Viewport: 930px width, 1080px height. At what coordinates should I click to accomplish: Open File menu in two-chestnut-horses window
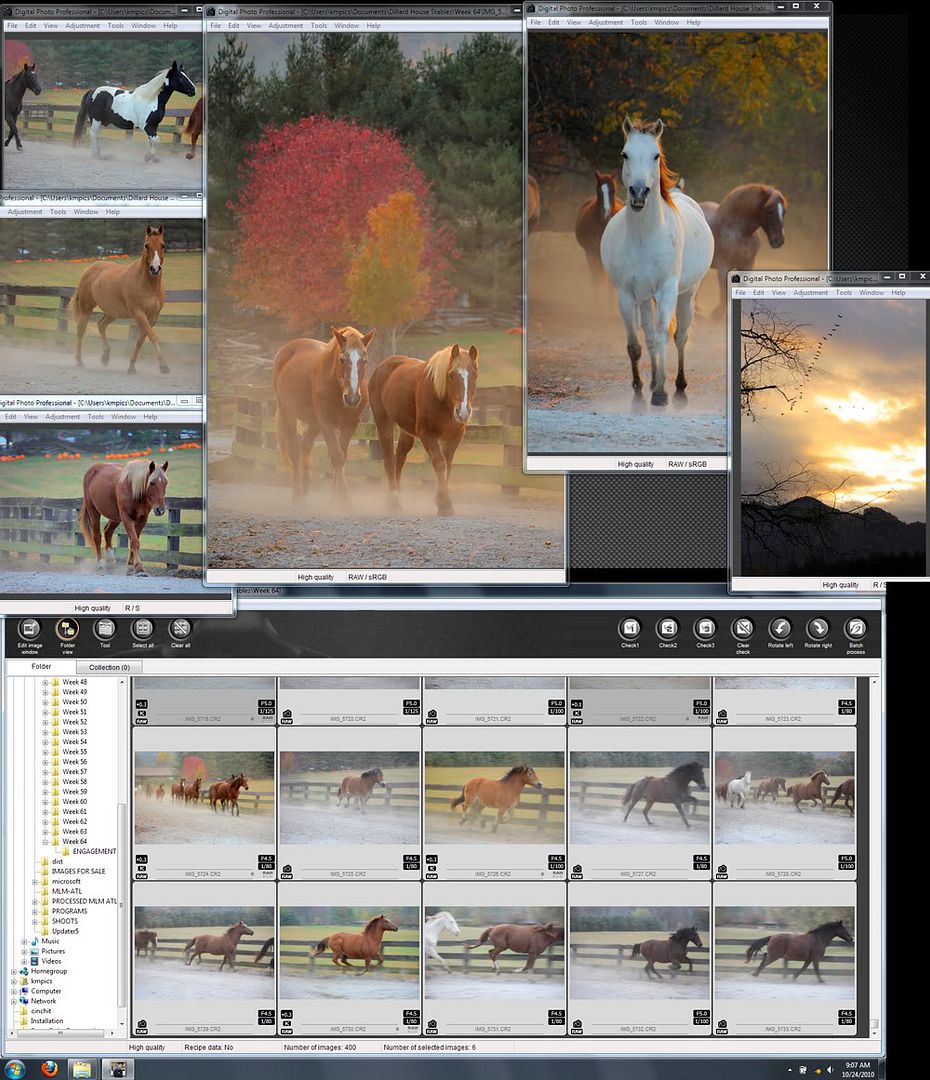coord(216,25)
